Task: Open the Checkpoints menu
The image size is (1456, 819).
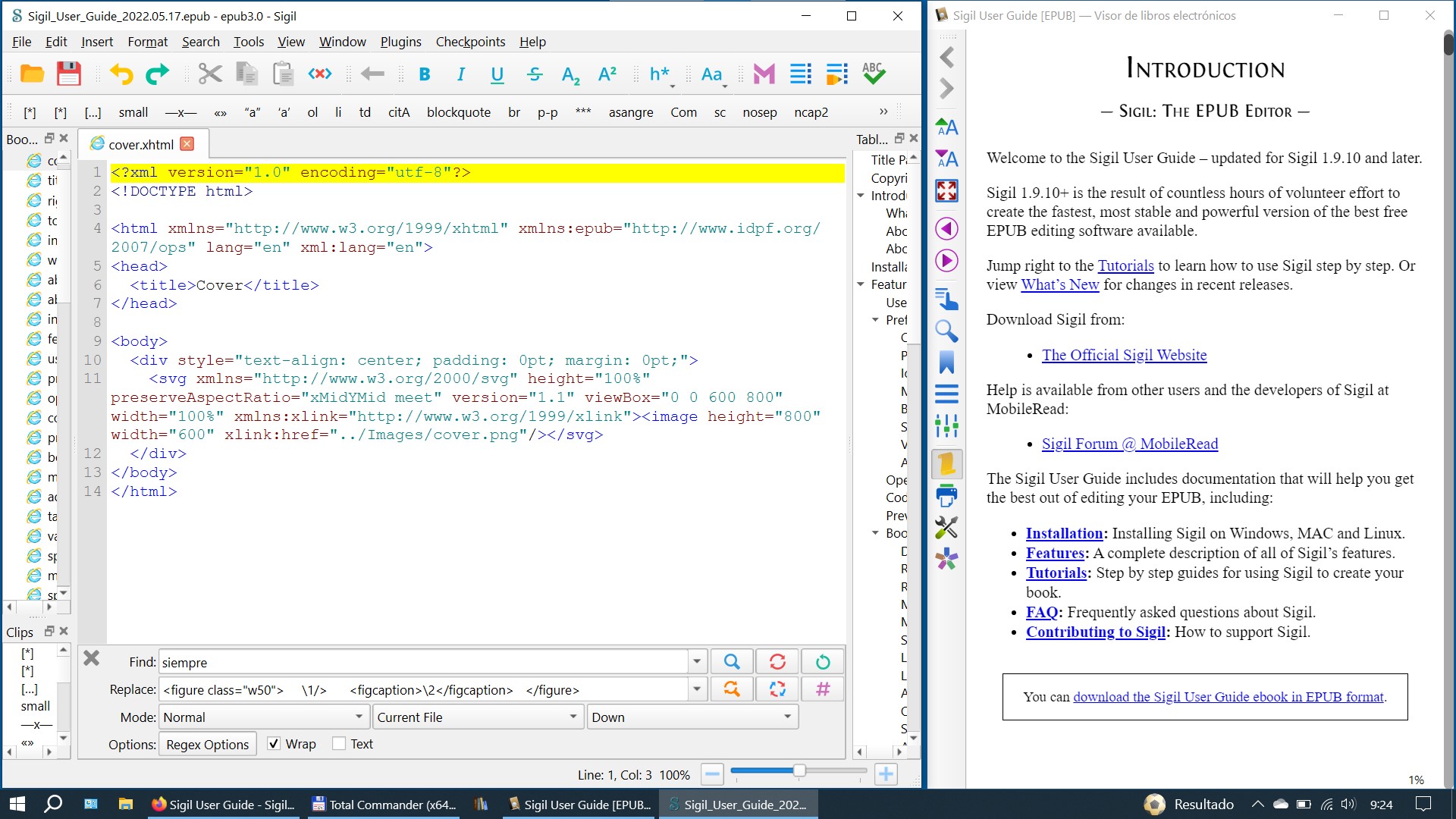Action: click(x=470, y=42)
